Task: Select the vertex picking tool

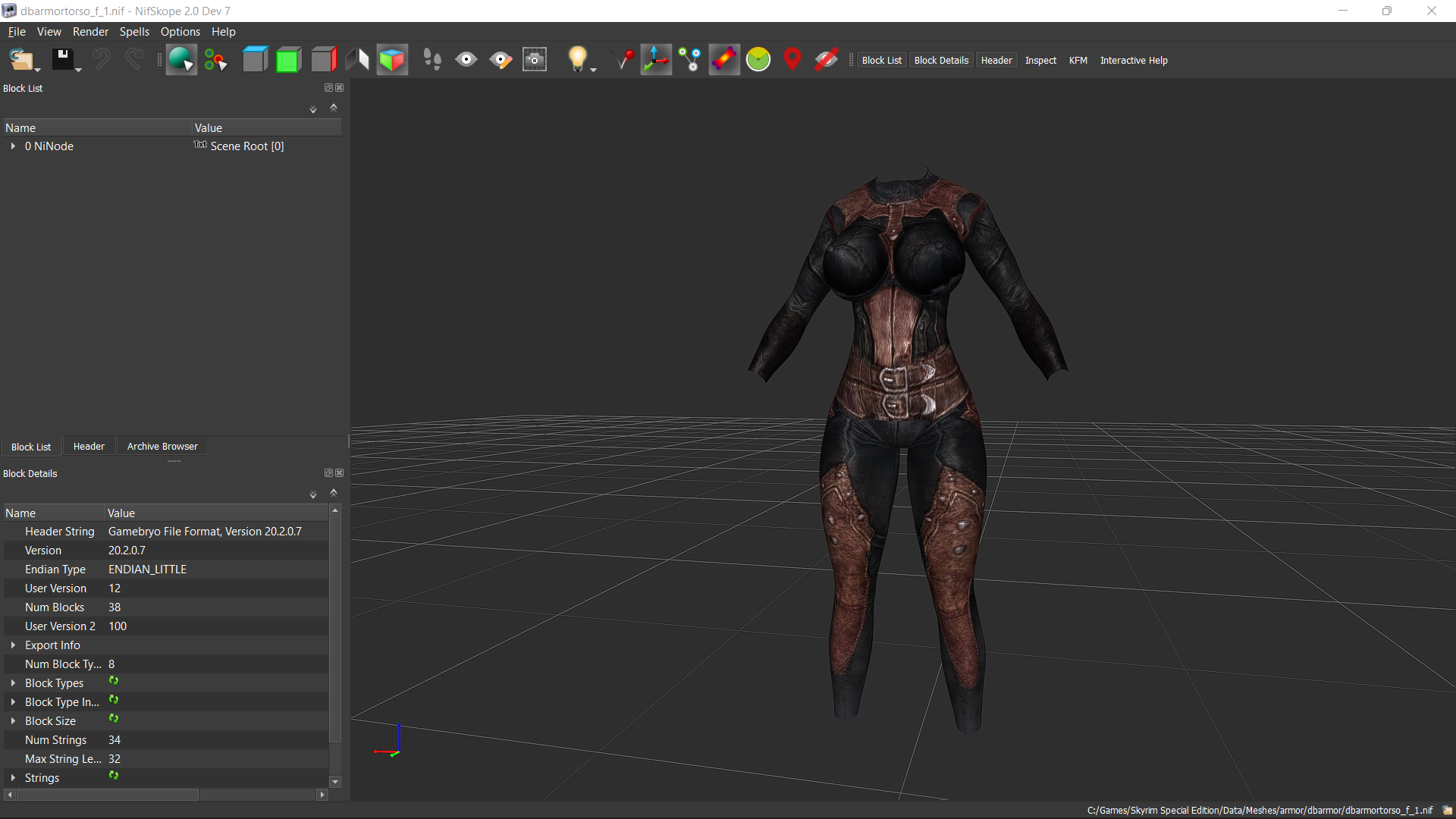Action: tap(216, 60)
